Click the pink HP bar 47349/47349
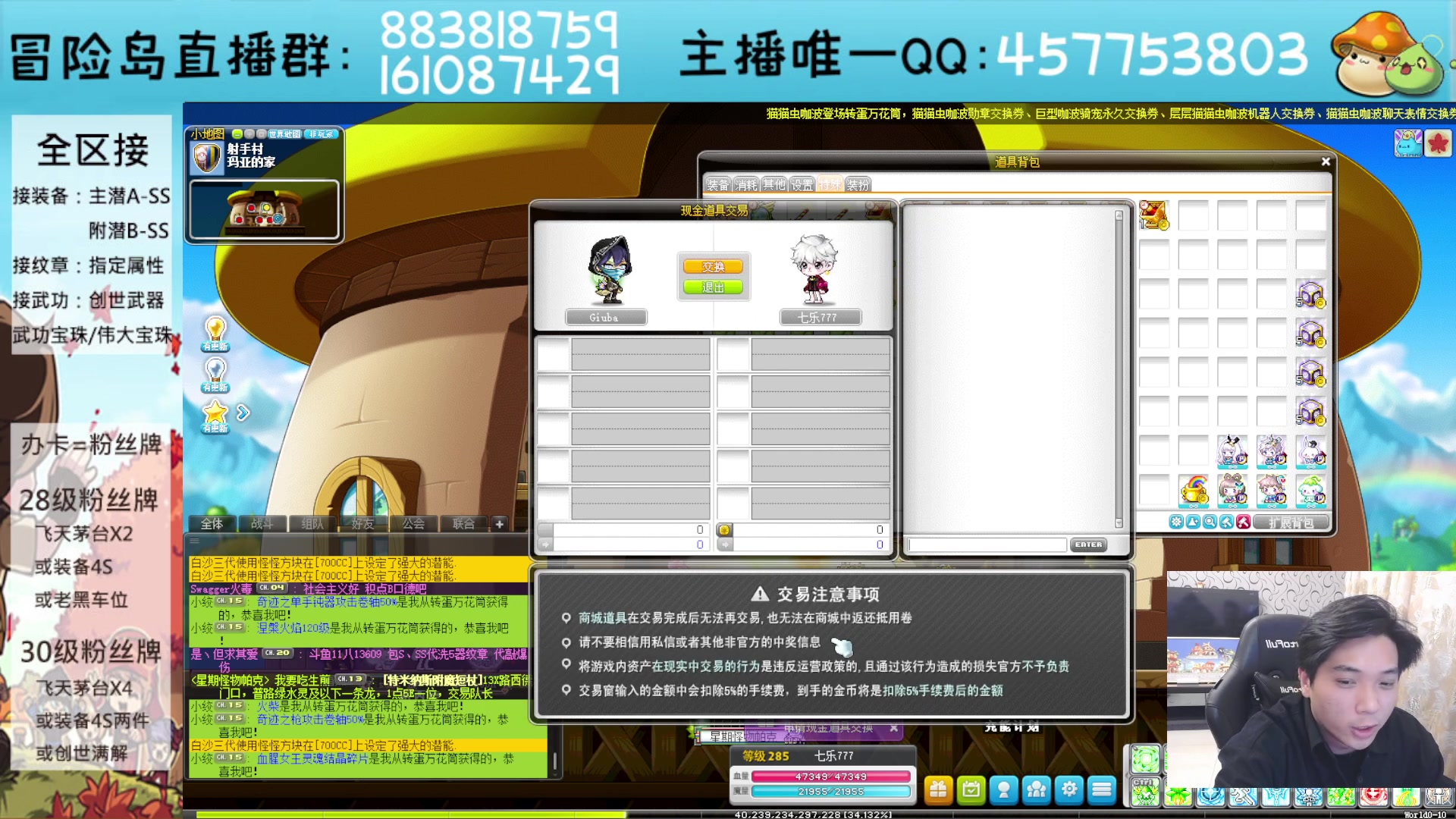 (830, 777)
